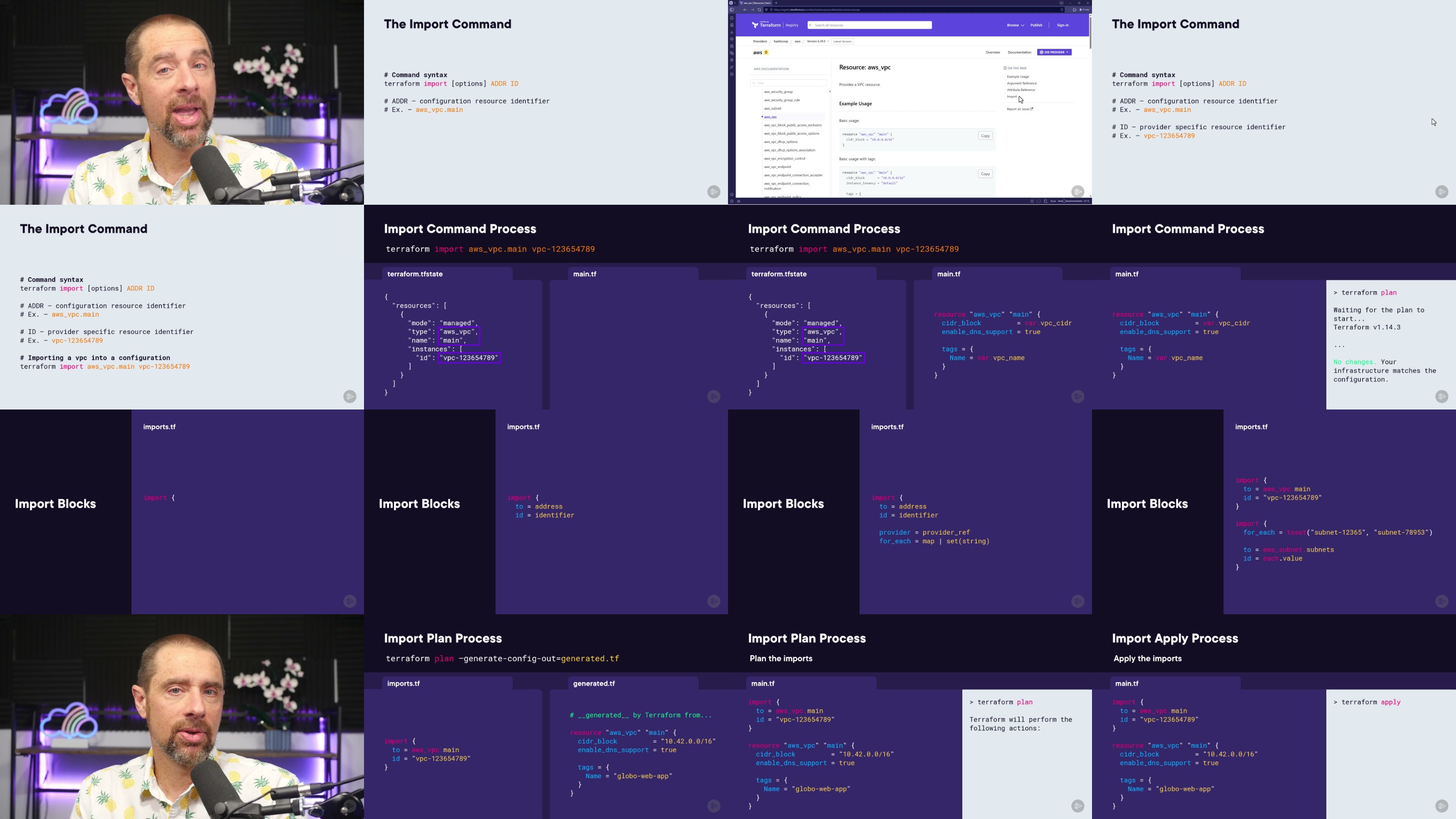Toggle the browser side panel button
This screenshot has height=819, width=1456.
pos(732,10)
